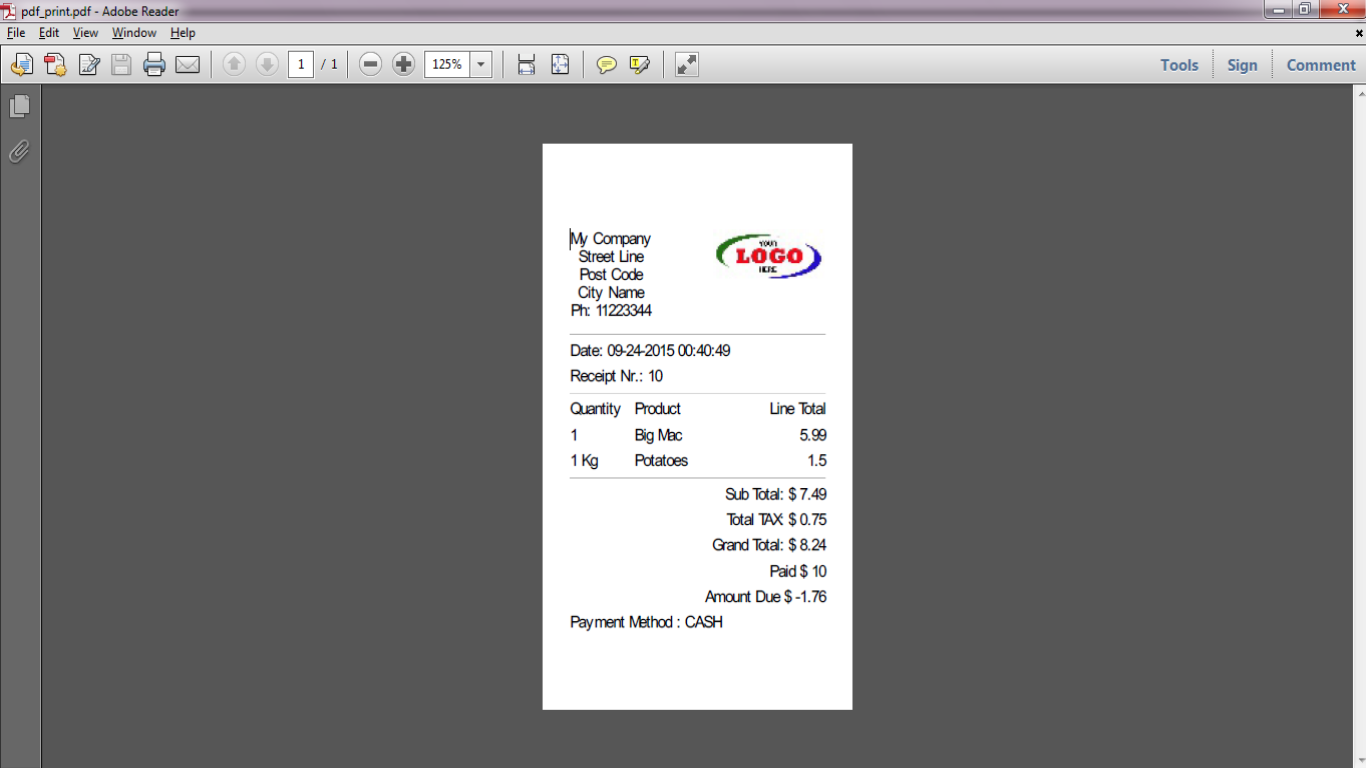The width and height of the screenshot is (1366, 768).
Task: Add a sticky note comment
Action: point(606,65)
